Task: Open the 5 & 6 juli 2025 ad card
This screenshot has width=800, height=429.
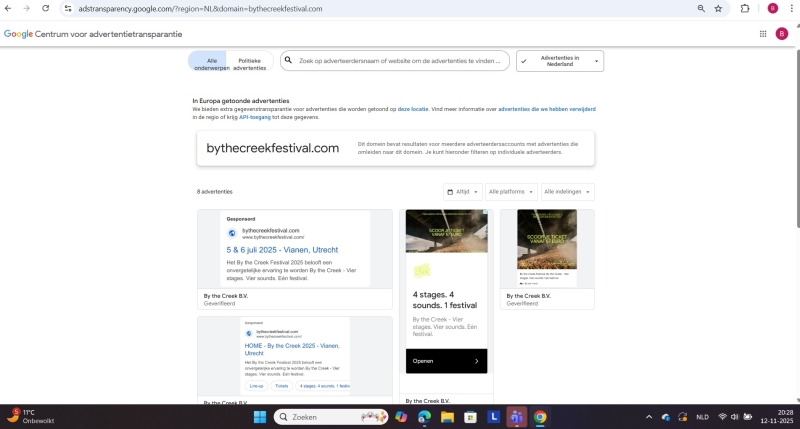Action: [x=295, y=259]
